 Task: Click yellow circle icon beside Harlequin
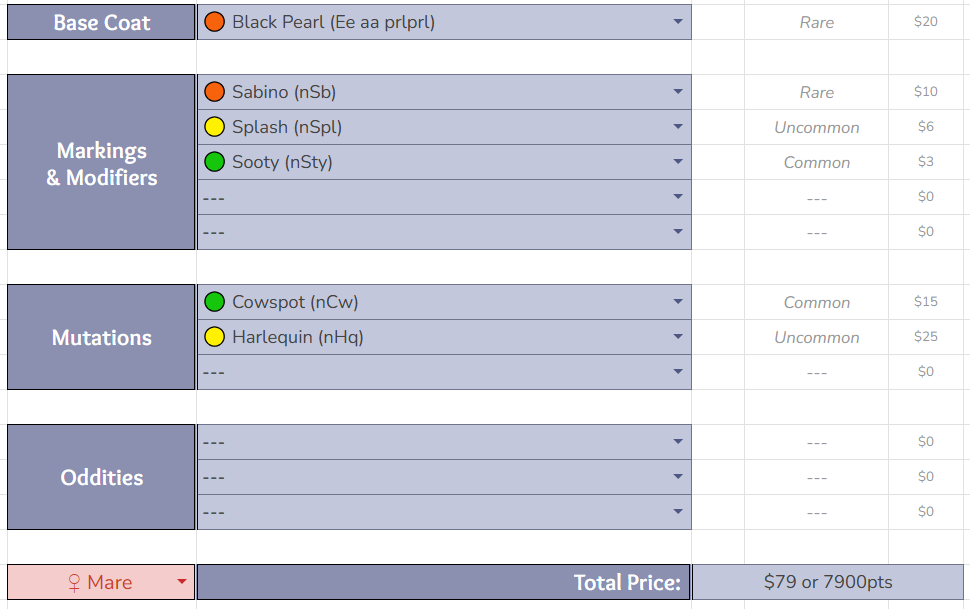214,337
